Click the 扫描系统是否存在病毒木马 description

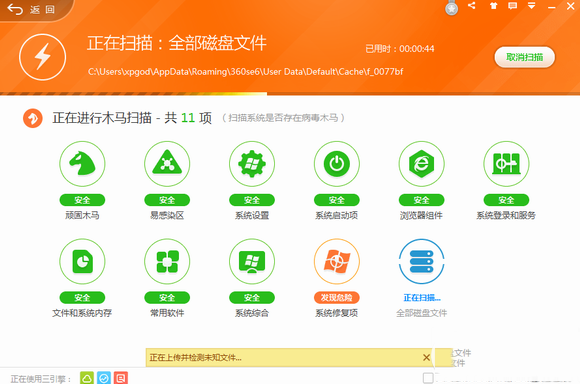283,118
